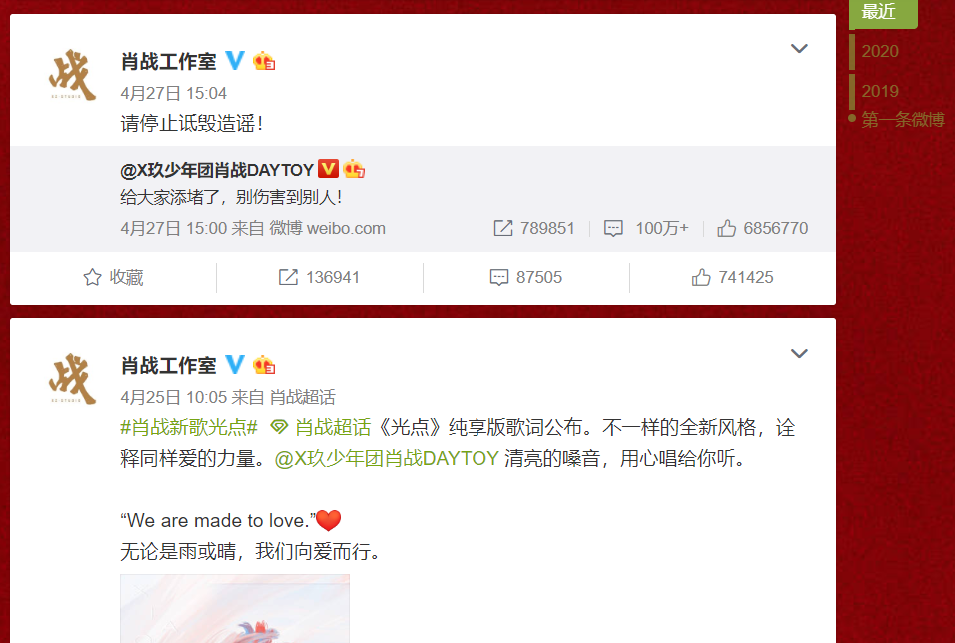Jump to 2019 in the timeline
Screen dimensions: 955x643
pos(880,91)
